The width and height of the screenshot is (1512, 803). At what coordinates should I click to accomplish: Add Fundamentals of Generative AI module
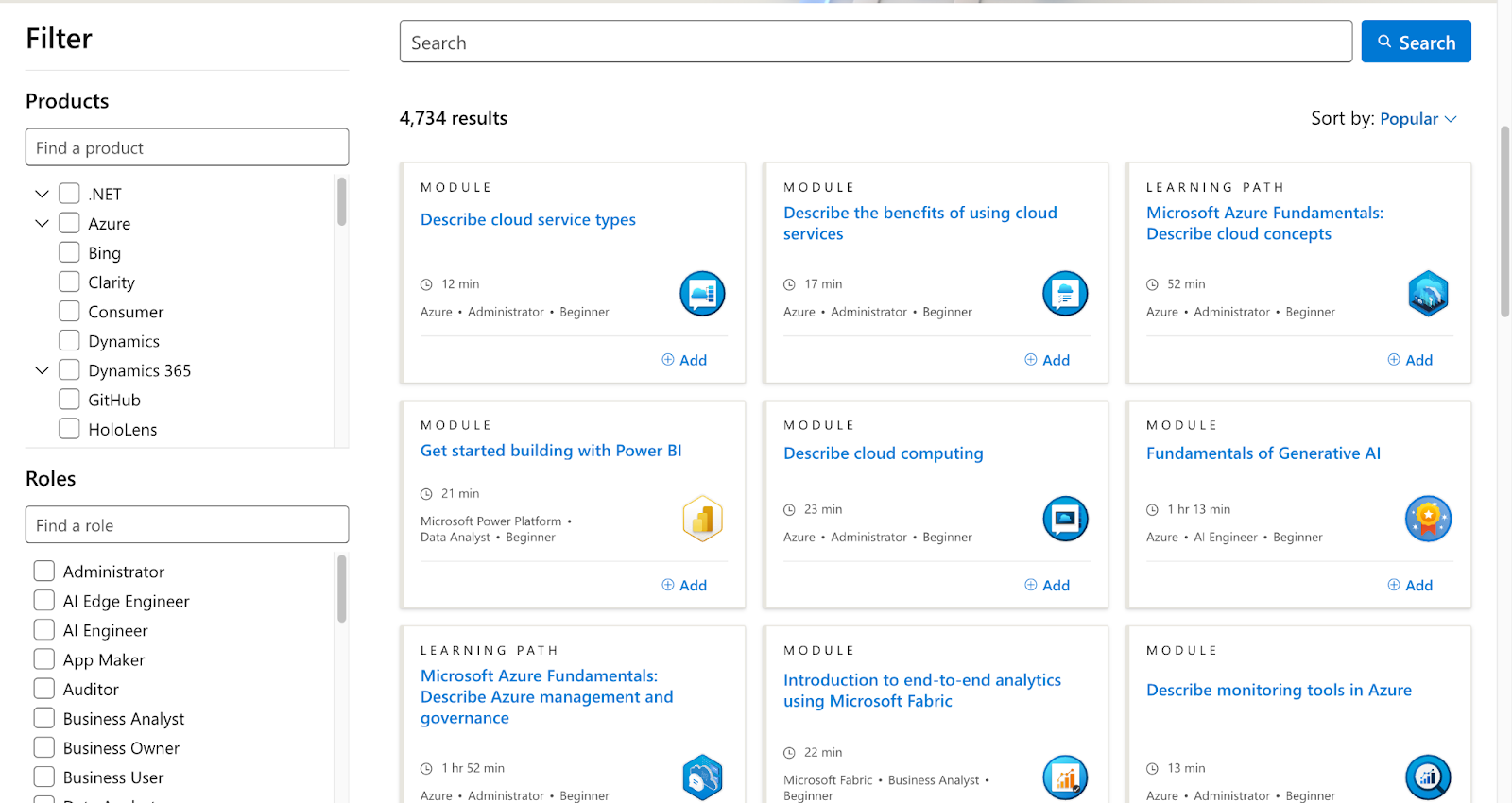(x=1410, y=586)
